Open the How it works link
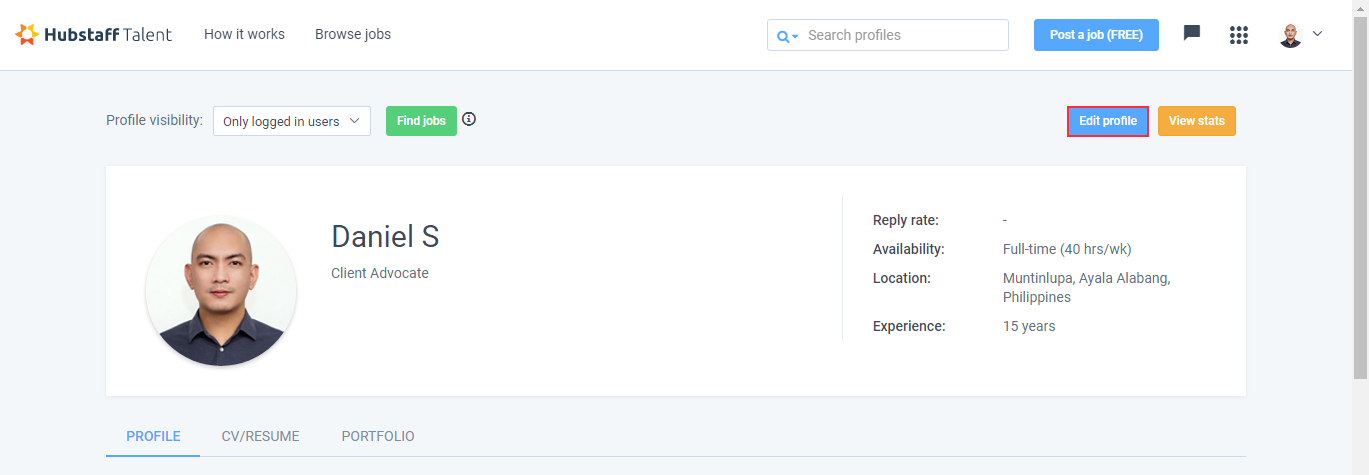This screenshot has width=1369, height=475. coord(244,34)
